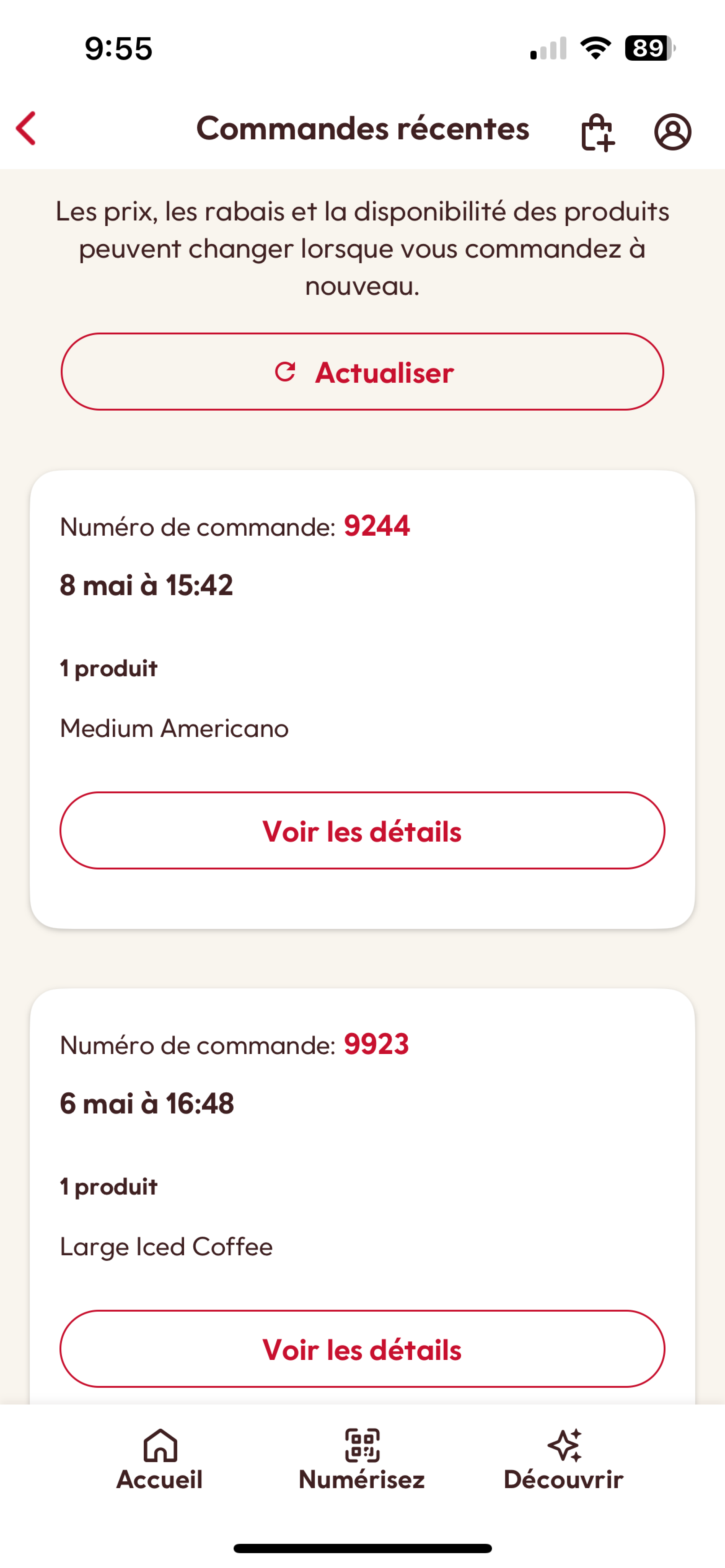Tap the refresh arrow icon in Actualiser
The width and height of the screenshot is (725, 1568).
pyautogui.click(x=285, y=371)
